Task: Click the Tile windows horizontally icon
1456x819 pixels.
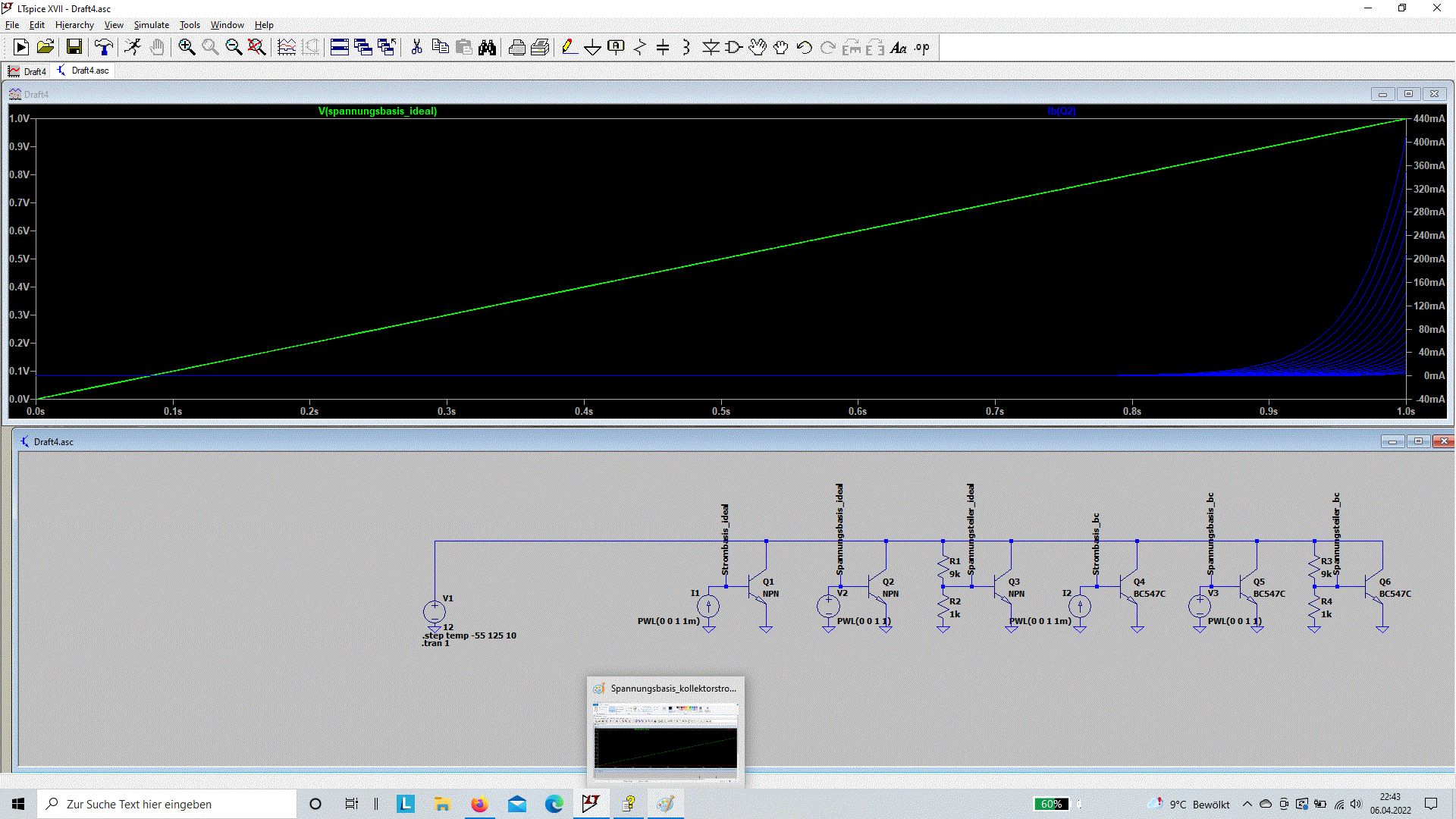Action: pyautogui.click(x=340, y=47)
